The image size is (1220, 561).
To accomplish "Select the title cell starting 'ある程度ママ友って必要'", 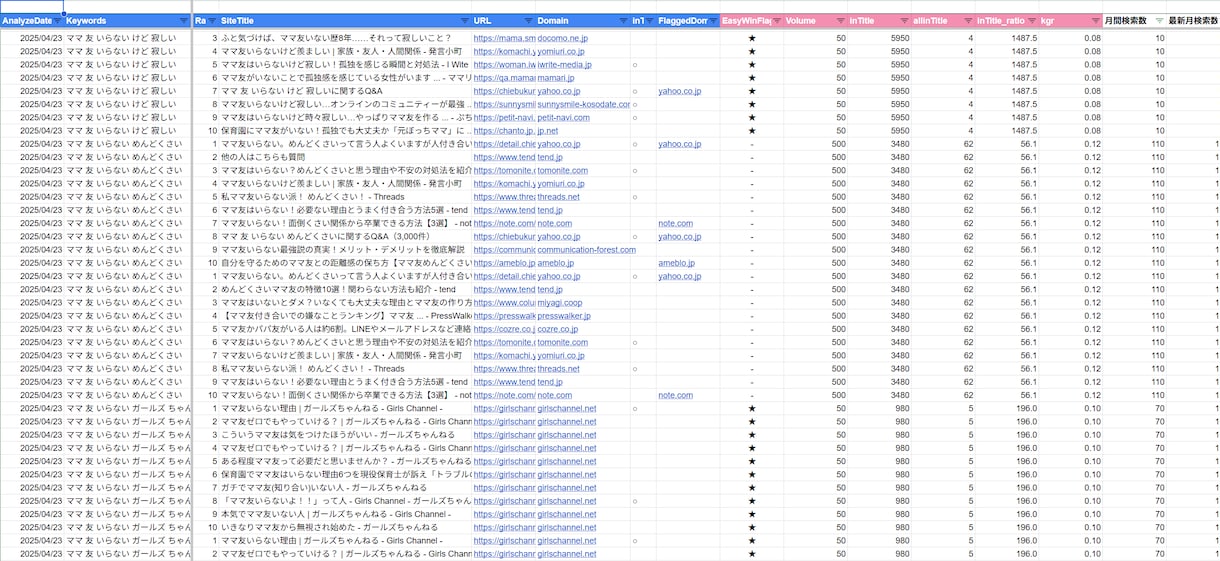I will [x=345, y=461].
